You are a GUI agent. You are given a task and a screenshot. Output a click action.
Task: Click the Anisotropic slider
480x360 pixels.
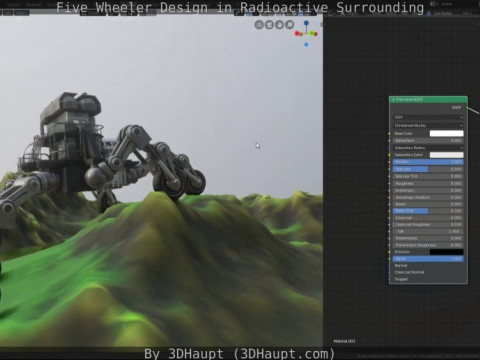(428, 190)
